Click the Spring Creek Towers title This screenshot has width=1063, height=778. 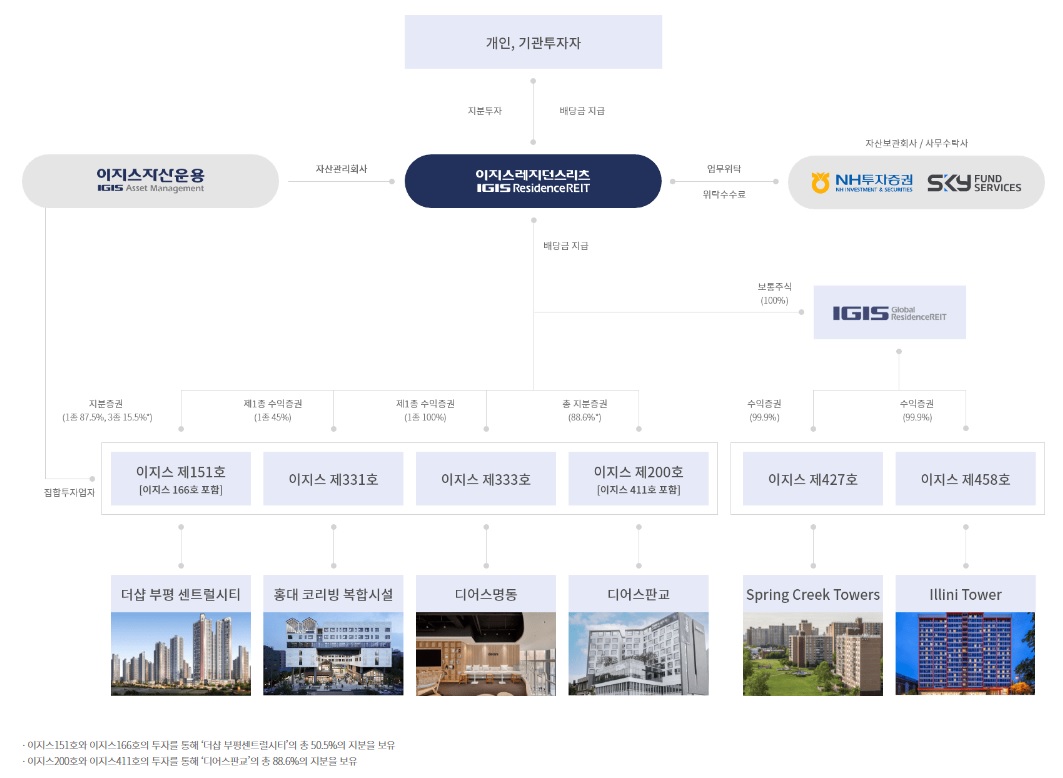[x=813, y=595]
